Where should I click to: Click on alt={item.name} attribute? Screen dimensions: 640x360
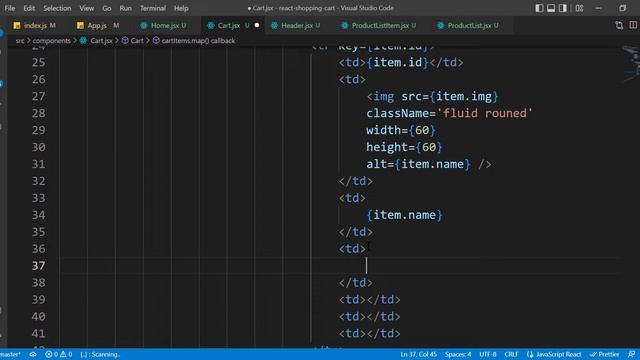pyautogui.click(x=418, y=164)
